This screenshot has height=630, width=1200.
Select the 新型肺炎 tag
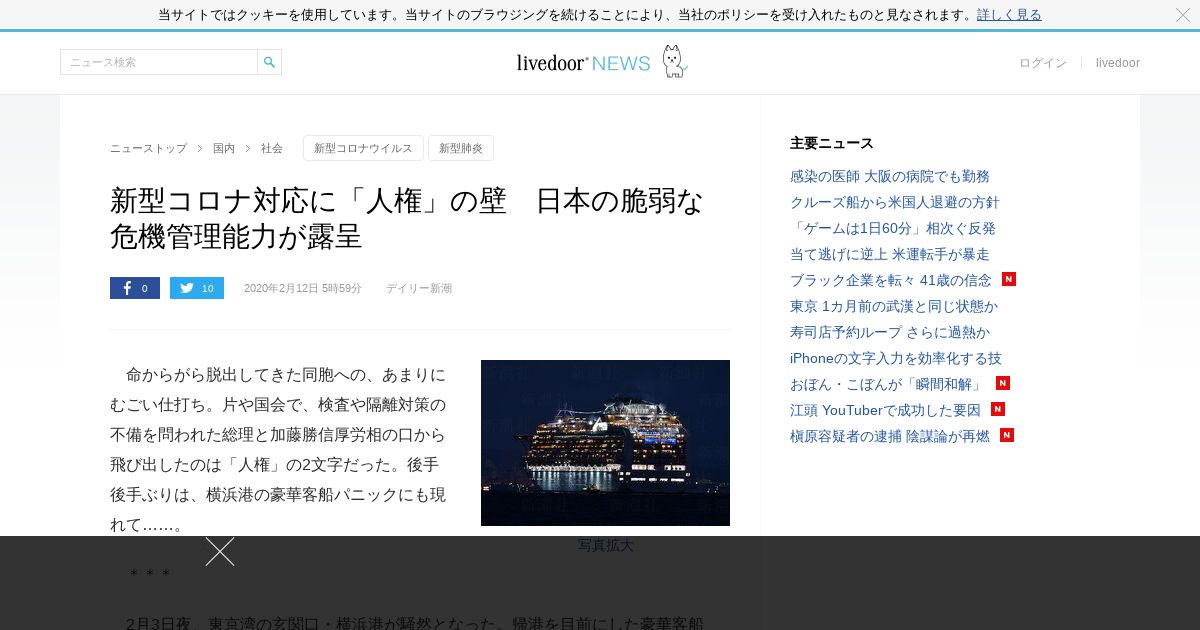461,148
